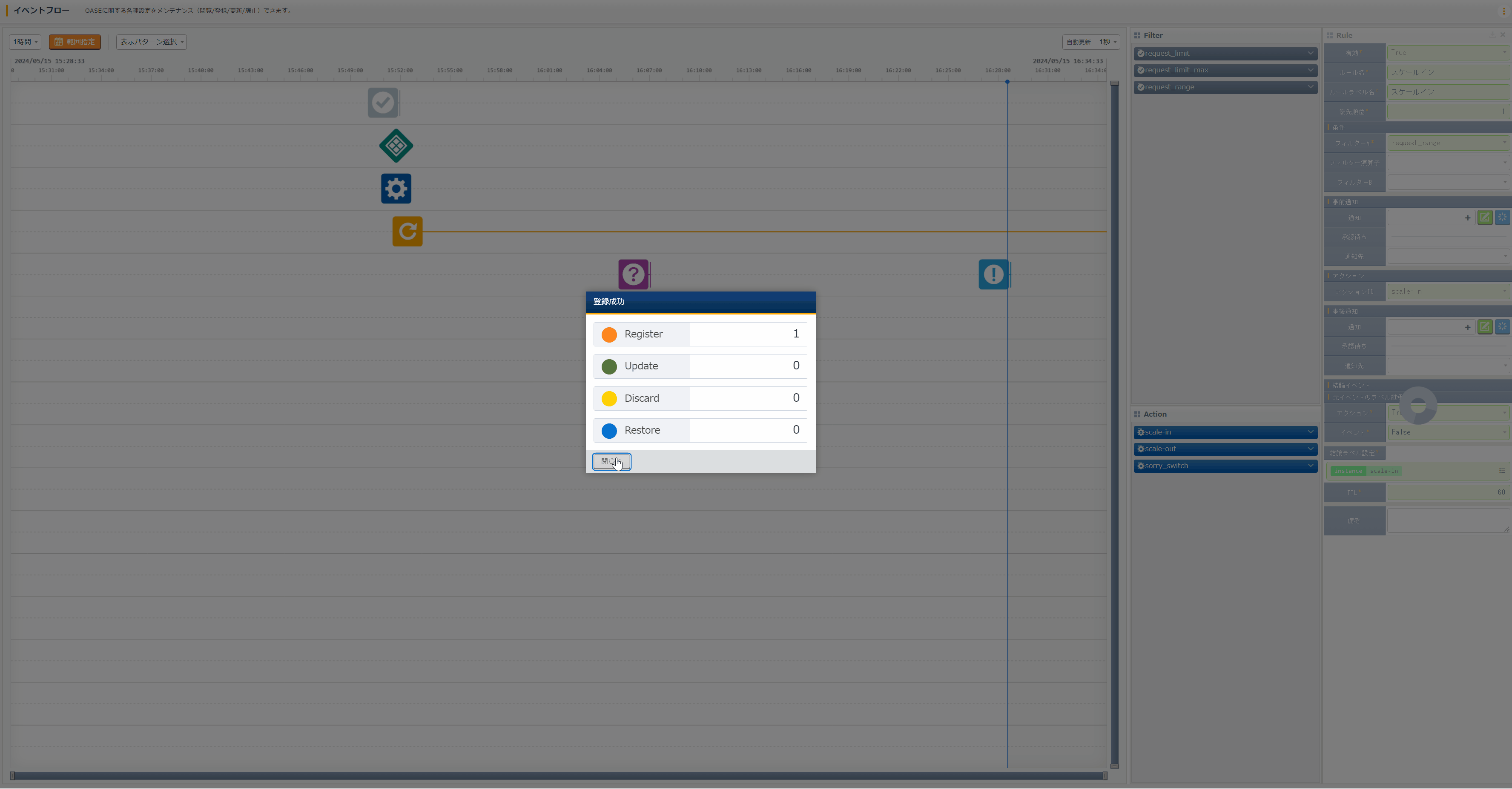Viewport: 1512px width, 789px height.
Task: Click the grey checkmark event icon on timeline
Action: pos(383,103)
